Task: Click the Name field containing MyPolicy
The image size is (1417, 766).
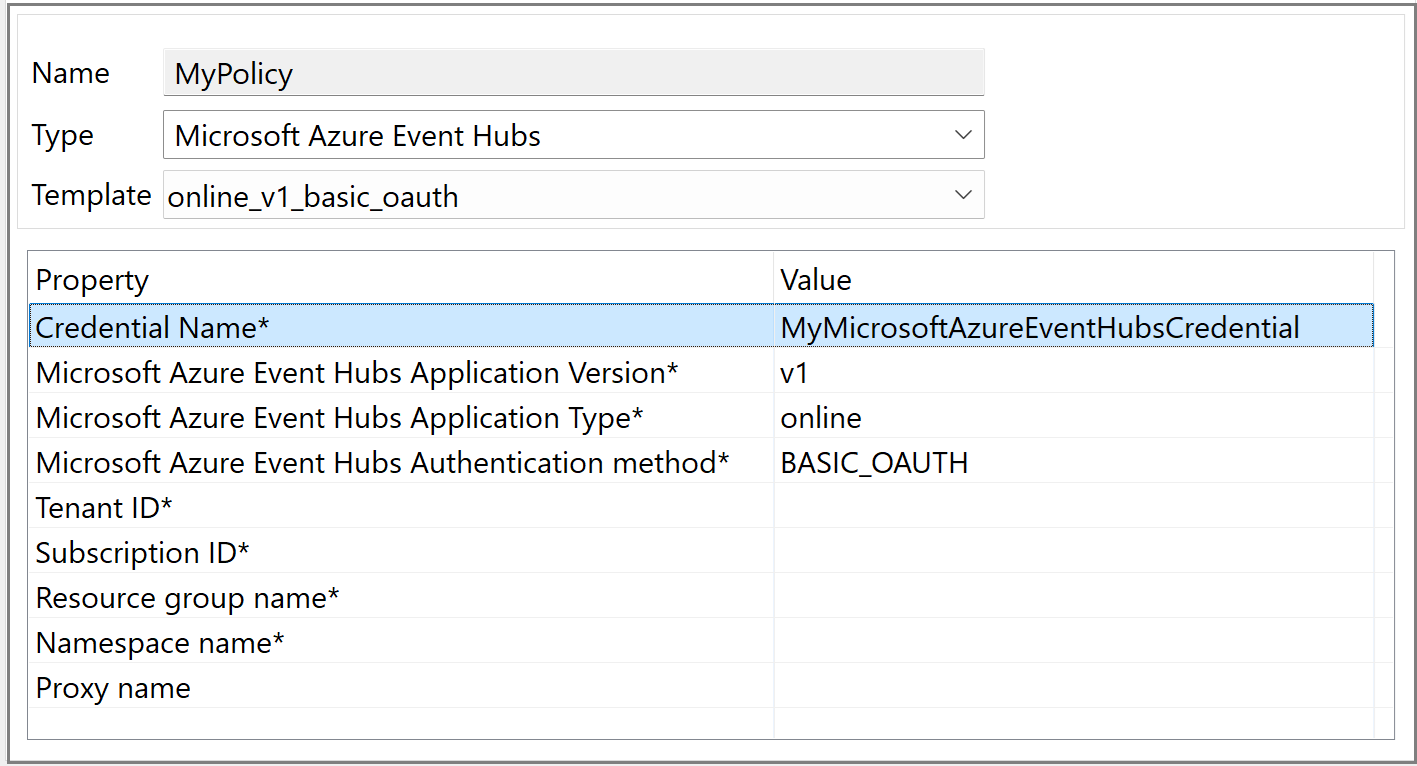Action: pos(572,74)
